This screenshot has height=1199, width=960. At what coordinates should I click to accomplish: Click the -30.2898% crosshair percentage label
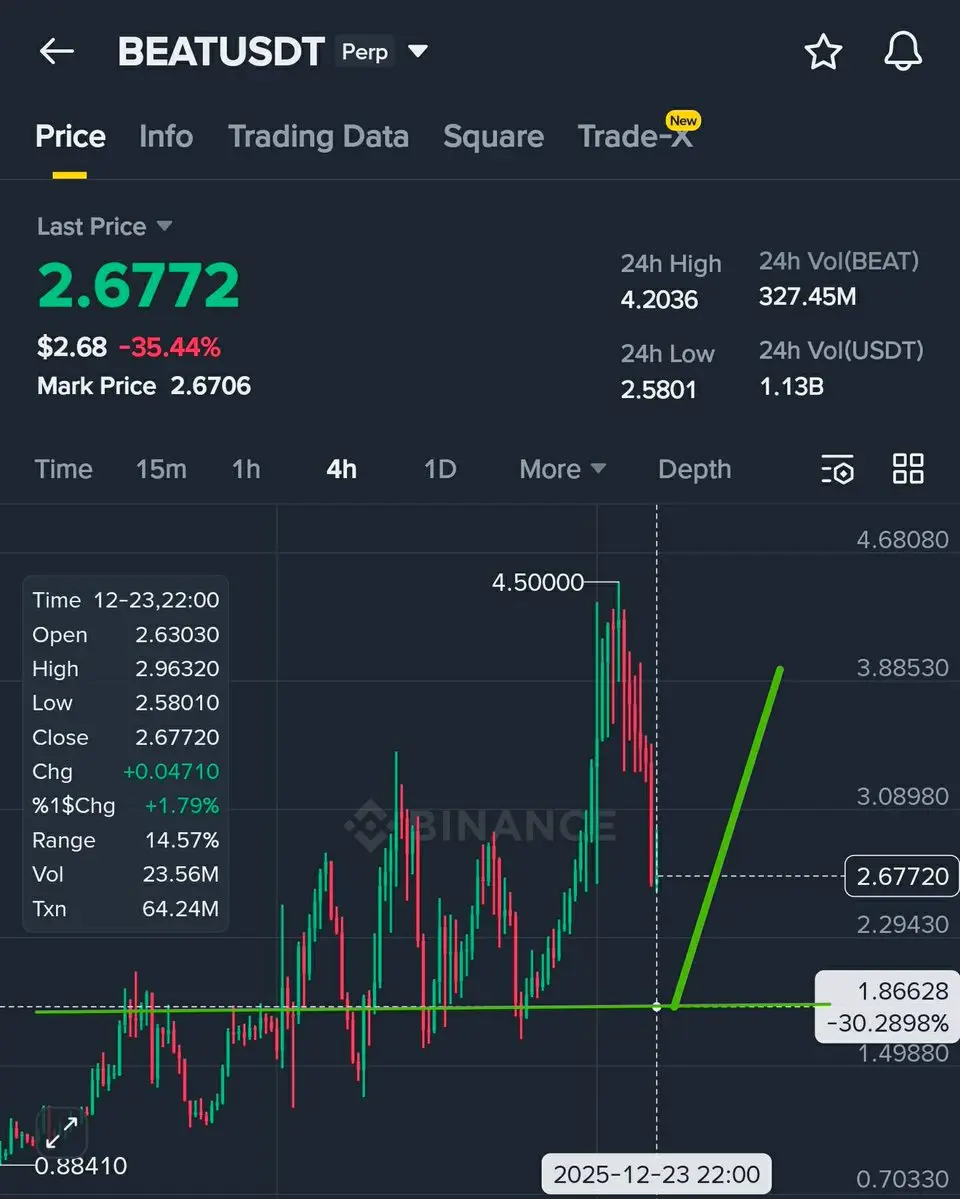(887, 1023)
